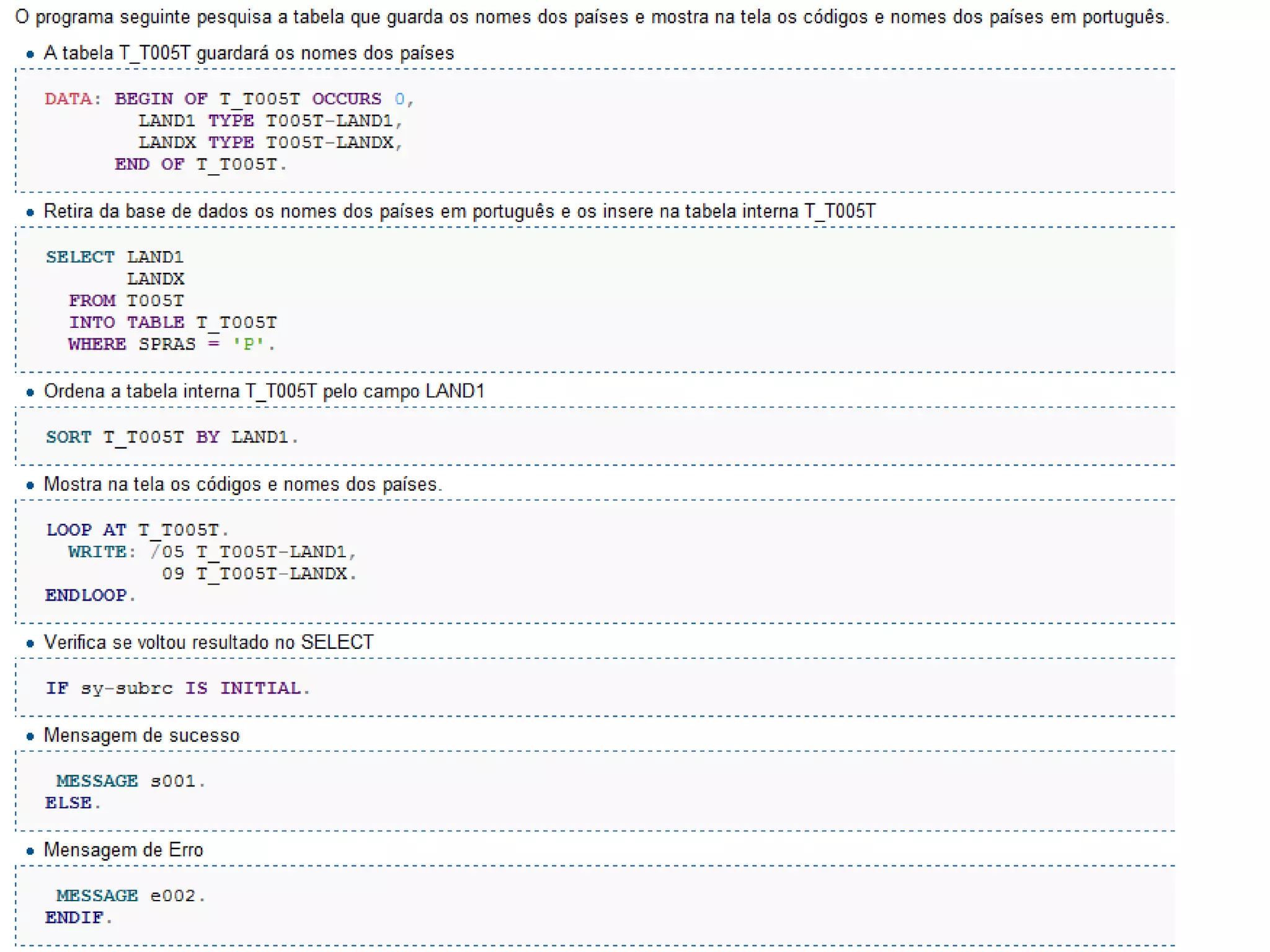1270x952 pixels.
Task: Click the DATA keyword in first code block
Action: pos(68,99)
